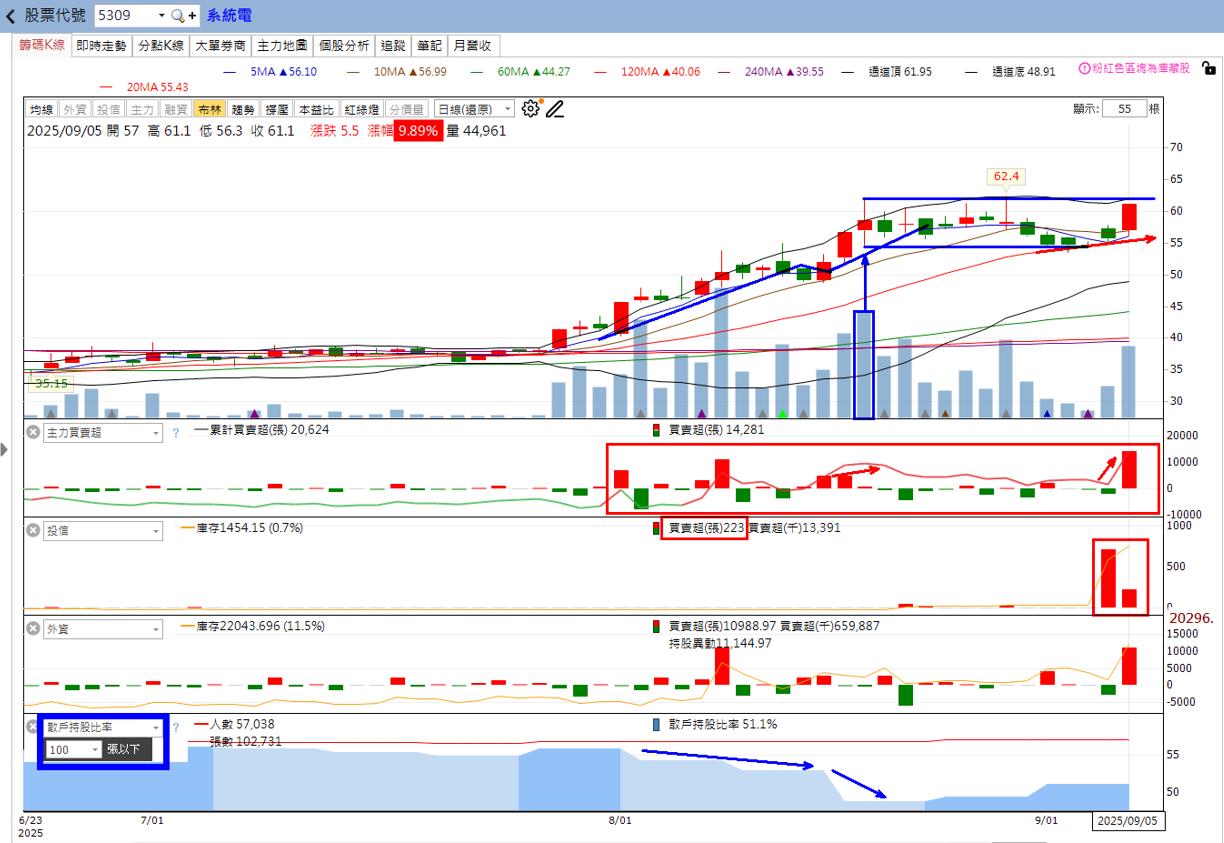Toggle the 布林 Bollinger band overlay
1224x843 pixels.
point(210,108)
